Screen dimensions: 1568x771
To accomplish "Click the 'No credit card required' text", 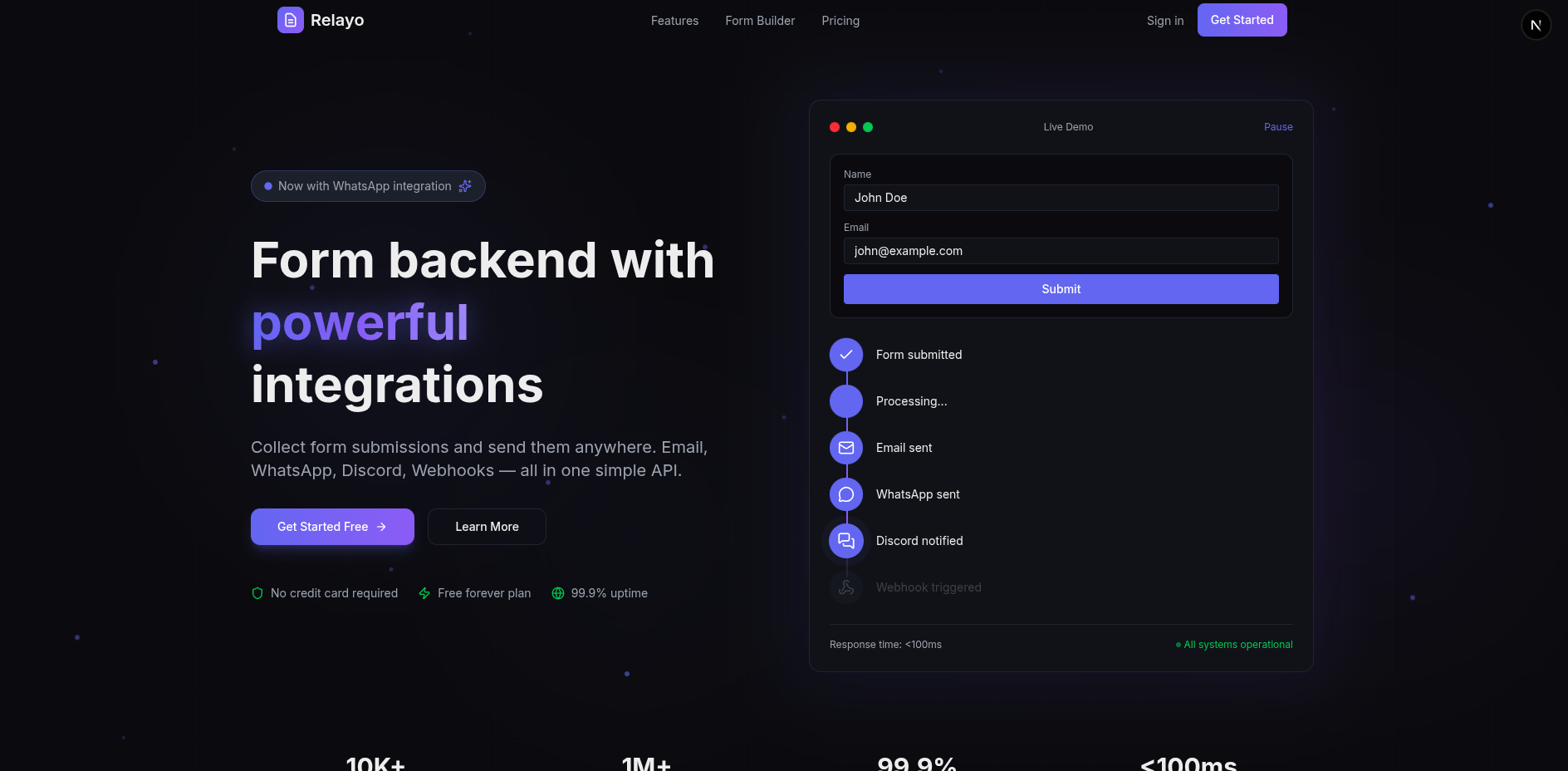I will (334, 593).
